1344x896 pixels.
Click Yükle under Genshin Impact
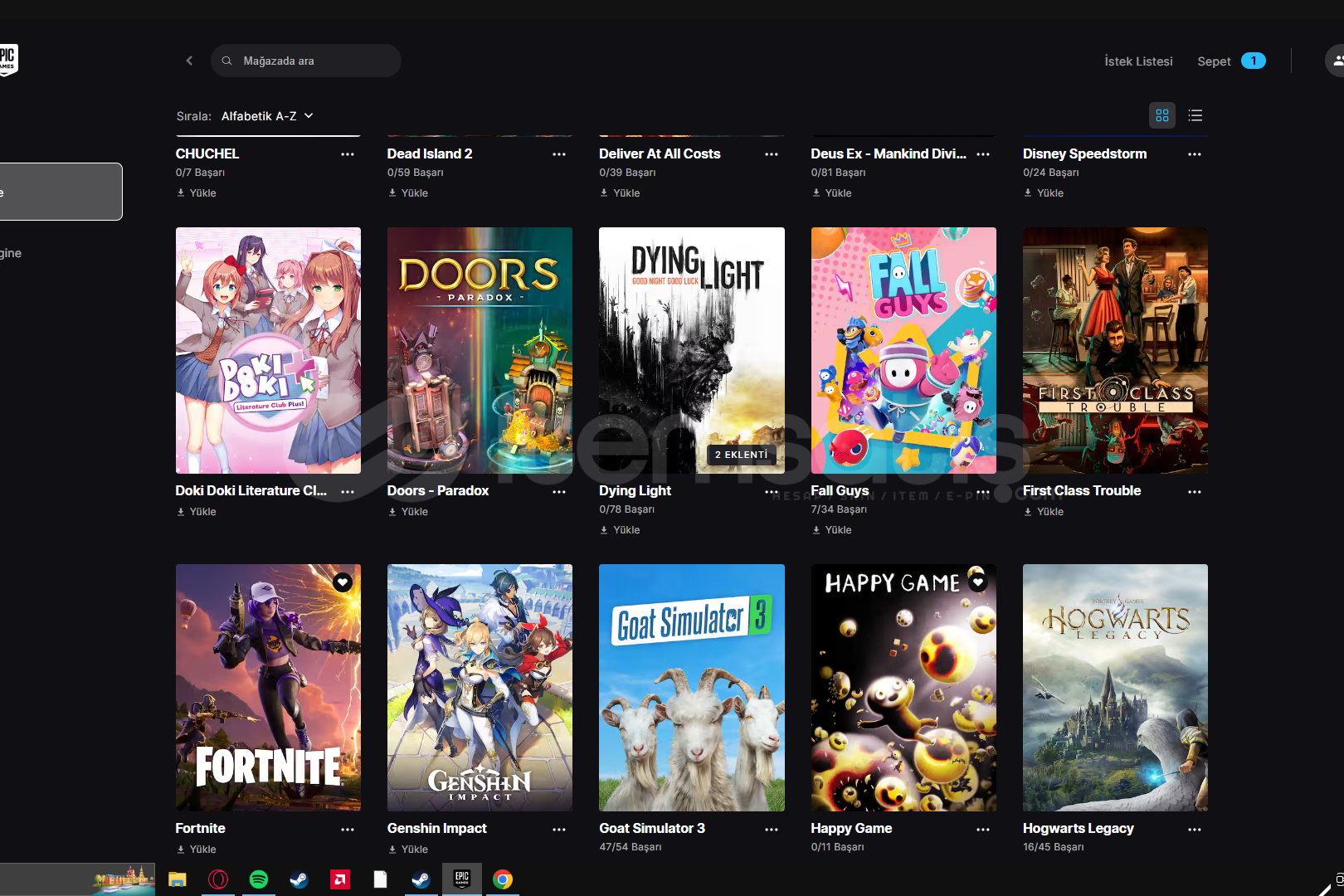point(408,849)
